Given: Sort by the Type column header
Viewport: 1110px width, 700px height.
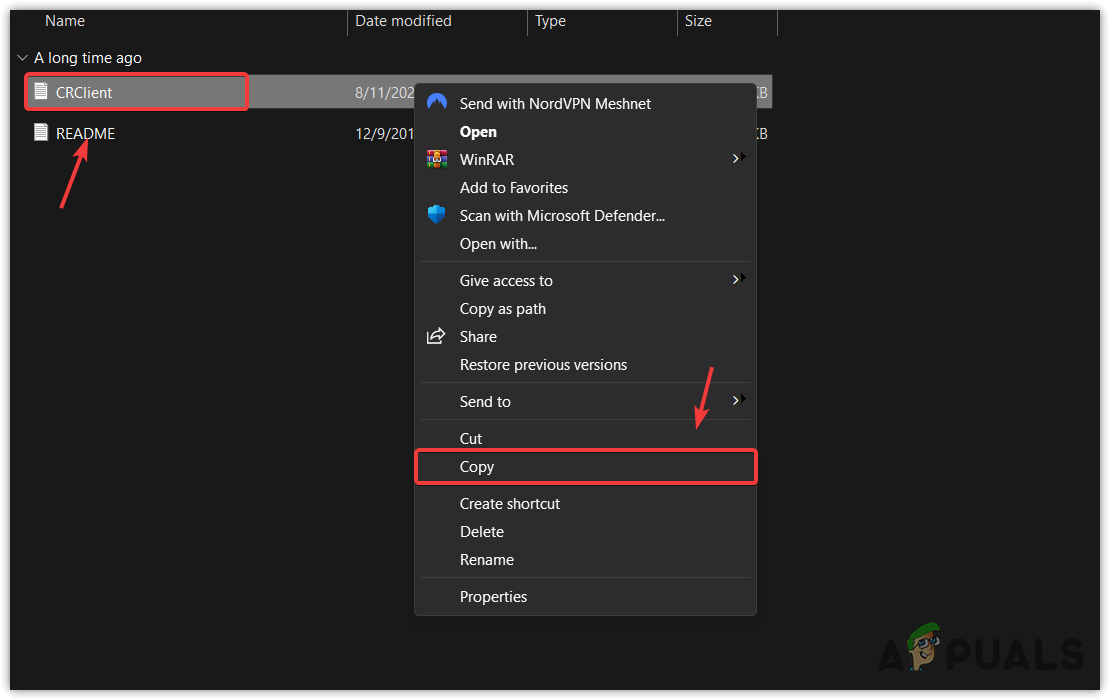Looking at the screenshot, I should [551, 21].
